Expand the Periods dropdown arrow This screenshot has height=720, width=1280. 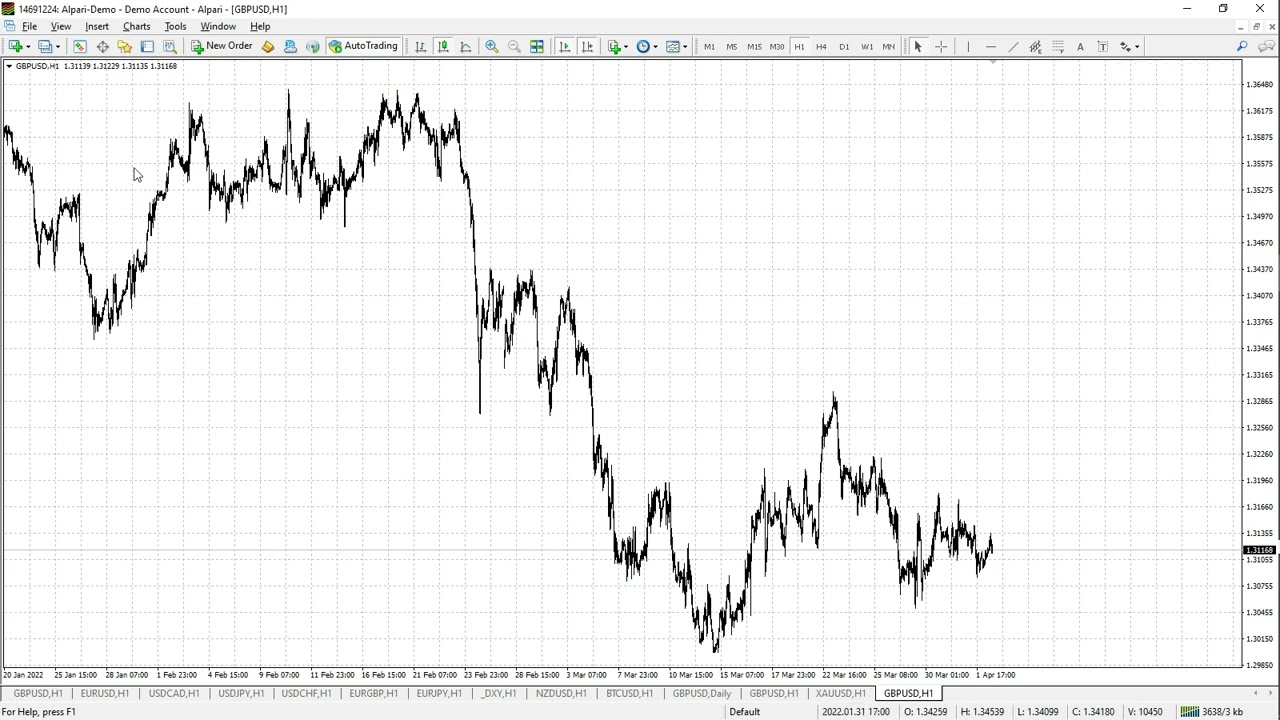pos(655,46)
